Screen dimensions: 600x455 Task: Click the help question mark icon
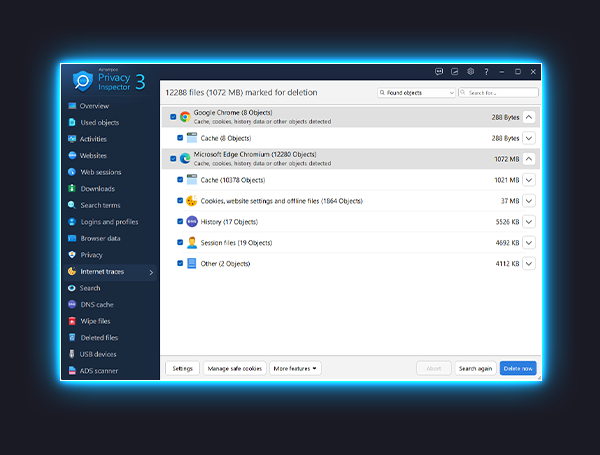(486, 72)
